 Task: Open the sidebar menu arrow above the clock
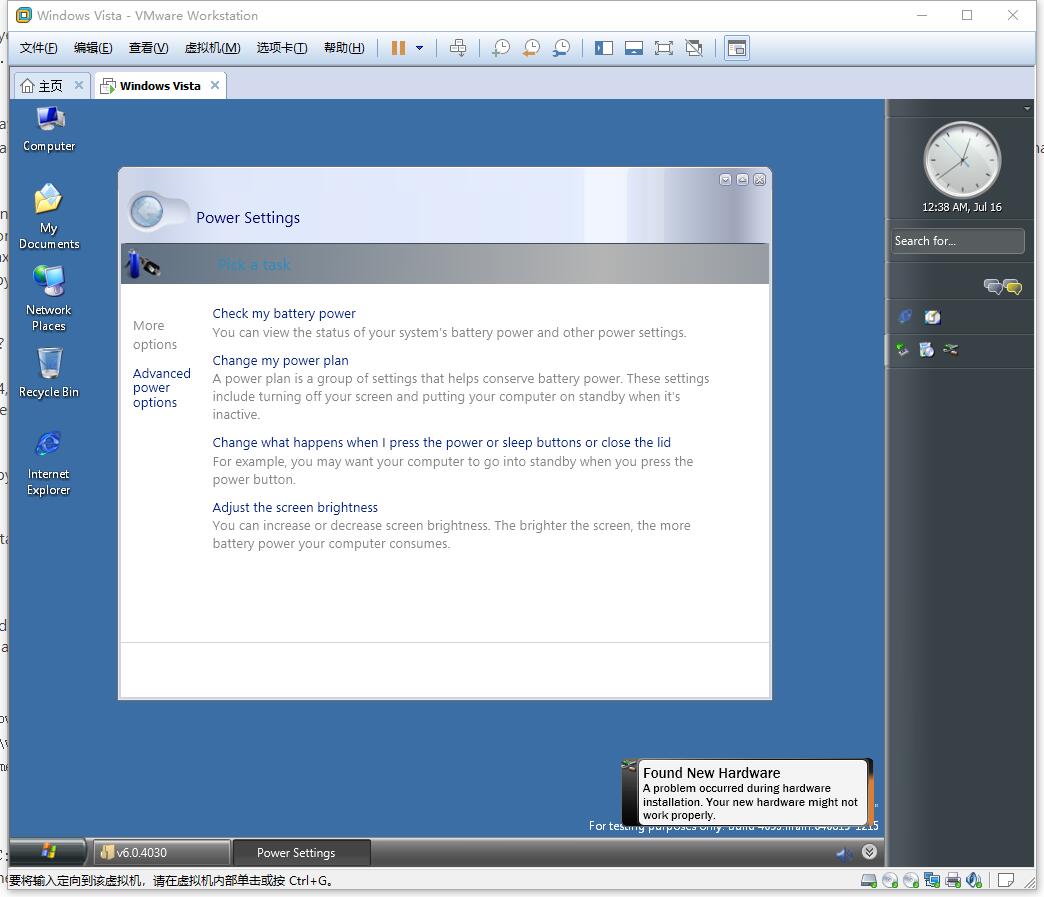[x=1027, y=108]
